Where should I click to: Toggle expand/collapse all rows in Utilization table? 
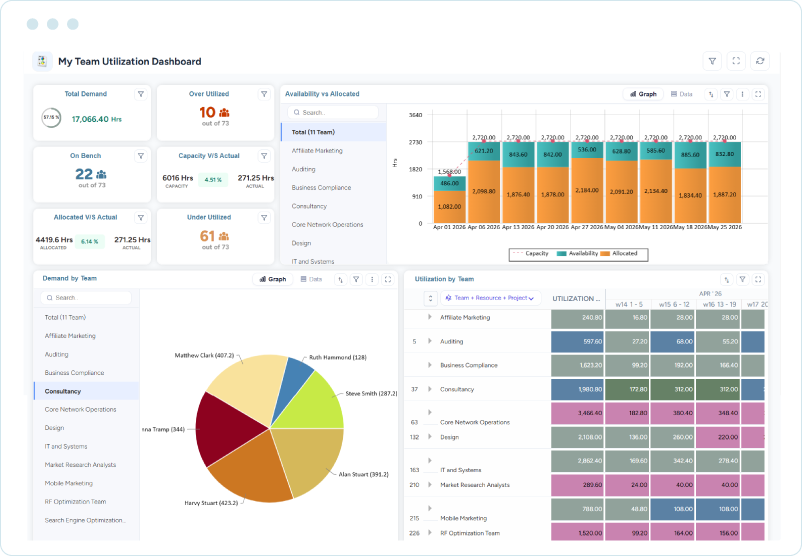tap(430, 298)
